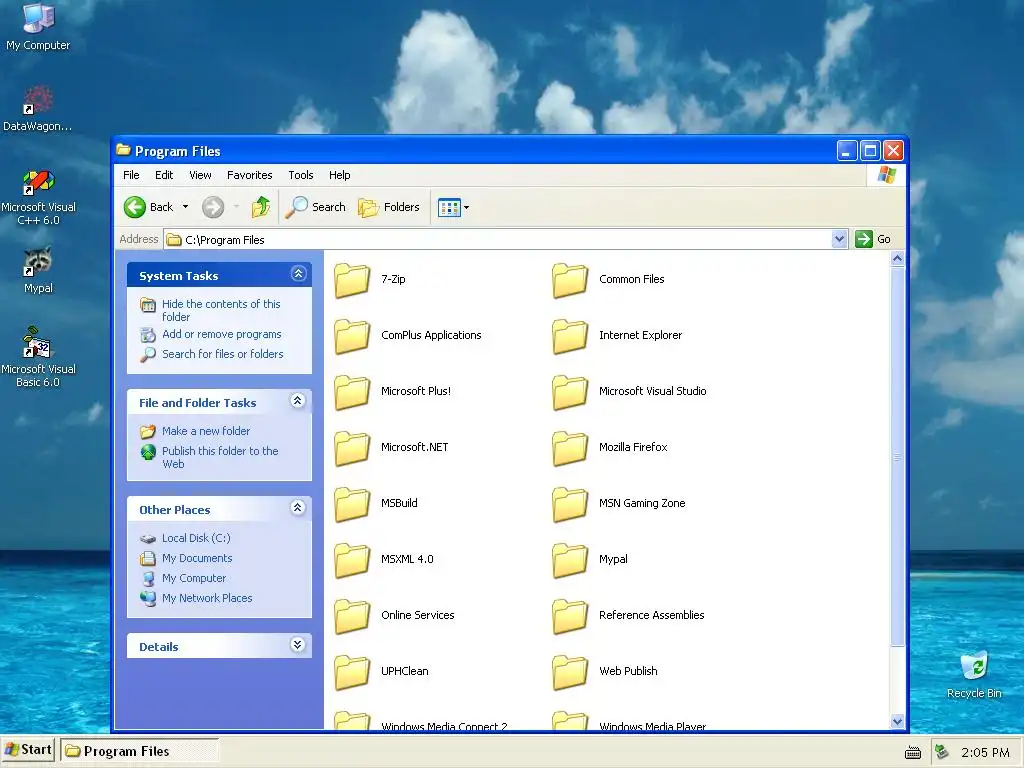Image resolution: width=1024 pixels, height=768 pixels.
Task: Click the vertical scrollbar thumb
Action: [897, 456]
